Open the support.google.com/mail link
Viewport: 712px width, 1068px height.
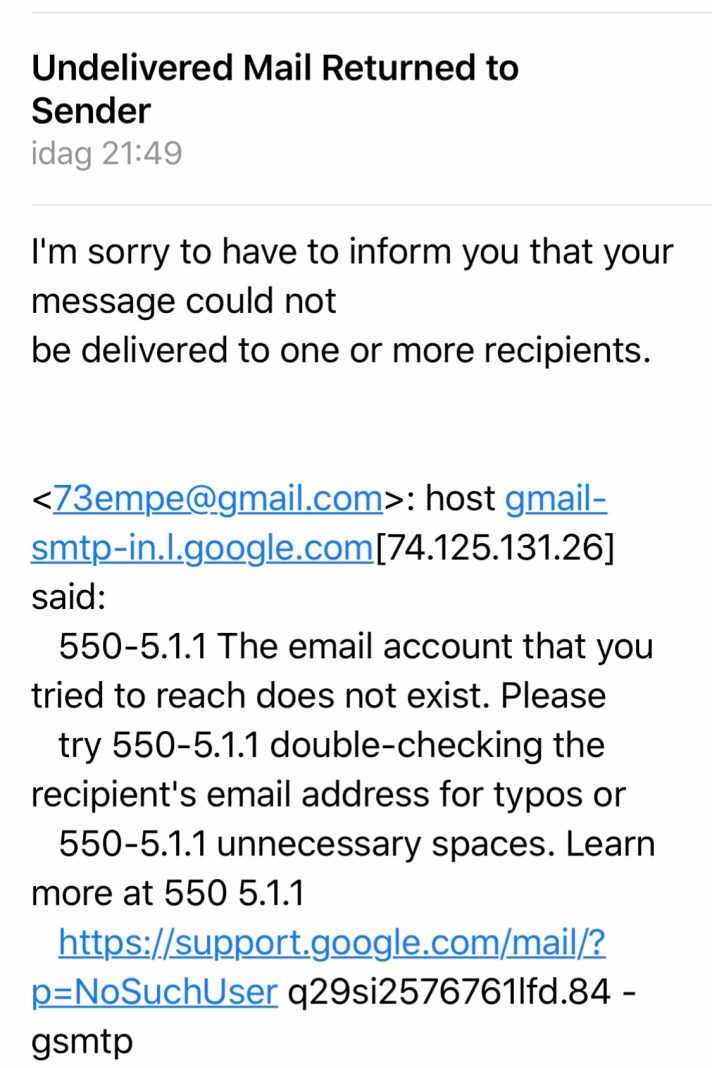coord(332,942)
